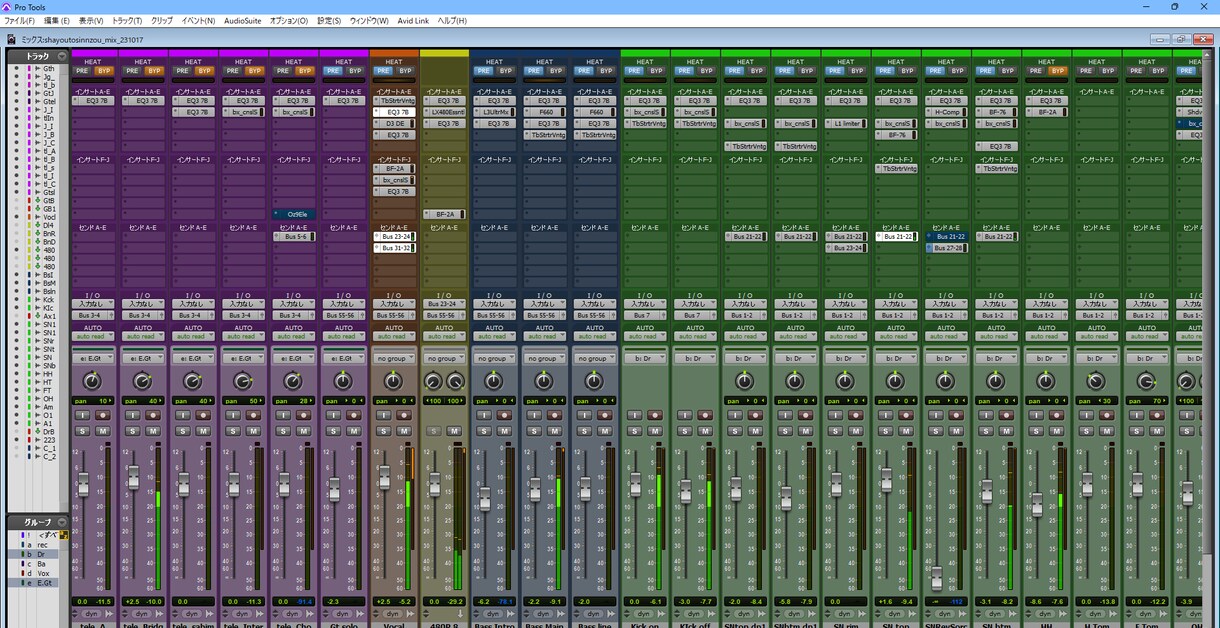Record-enable the tele_Cho track

coord(304,415)
